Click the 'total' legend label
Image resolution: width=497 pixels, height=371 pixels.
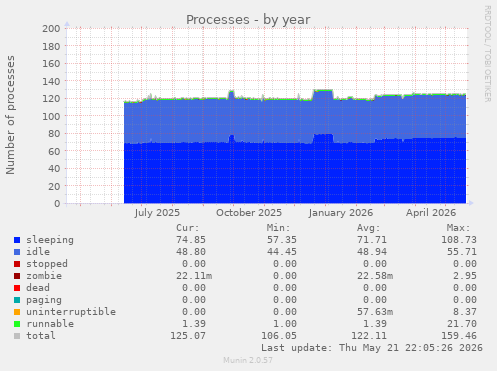pos(41,336)
